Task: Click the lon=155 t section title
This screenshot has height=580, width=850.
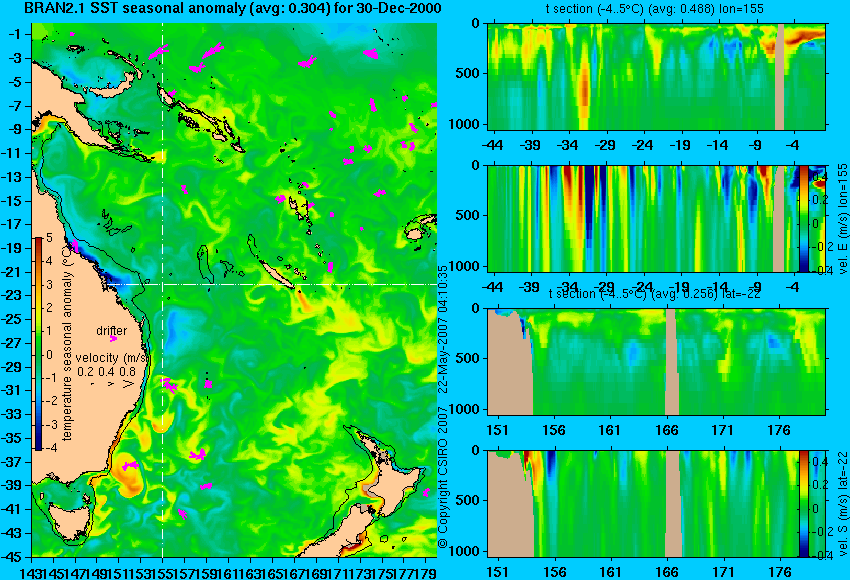Action: (x=654, y=9)
